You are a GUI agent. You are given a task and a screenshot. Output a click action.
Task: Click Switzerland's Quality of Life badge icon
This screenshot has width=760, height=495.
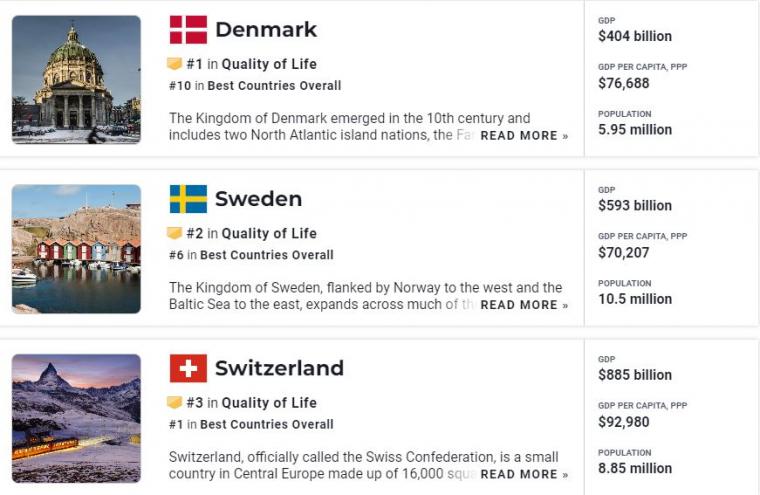point(174,402)
